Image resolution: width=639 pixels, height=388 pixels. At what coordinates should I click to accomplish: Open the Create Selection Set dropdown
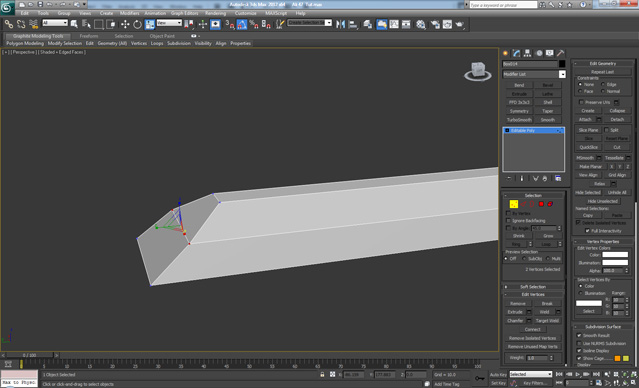pos(310,23)
